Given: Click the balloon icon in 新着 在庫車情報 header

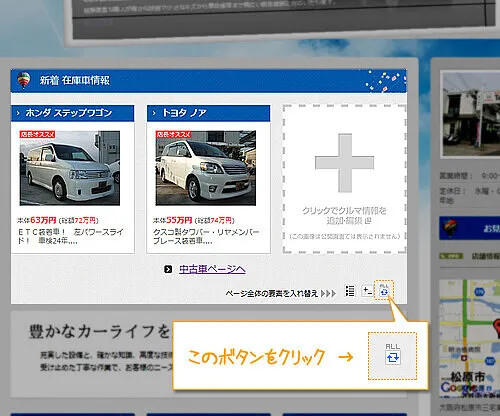Looking at the screenshot, I should click(x=23, y=80).
